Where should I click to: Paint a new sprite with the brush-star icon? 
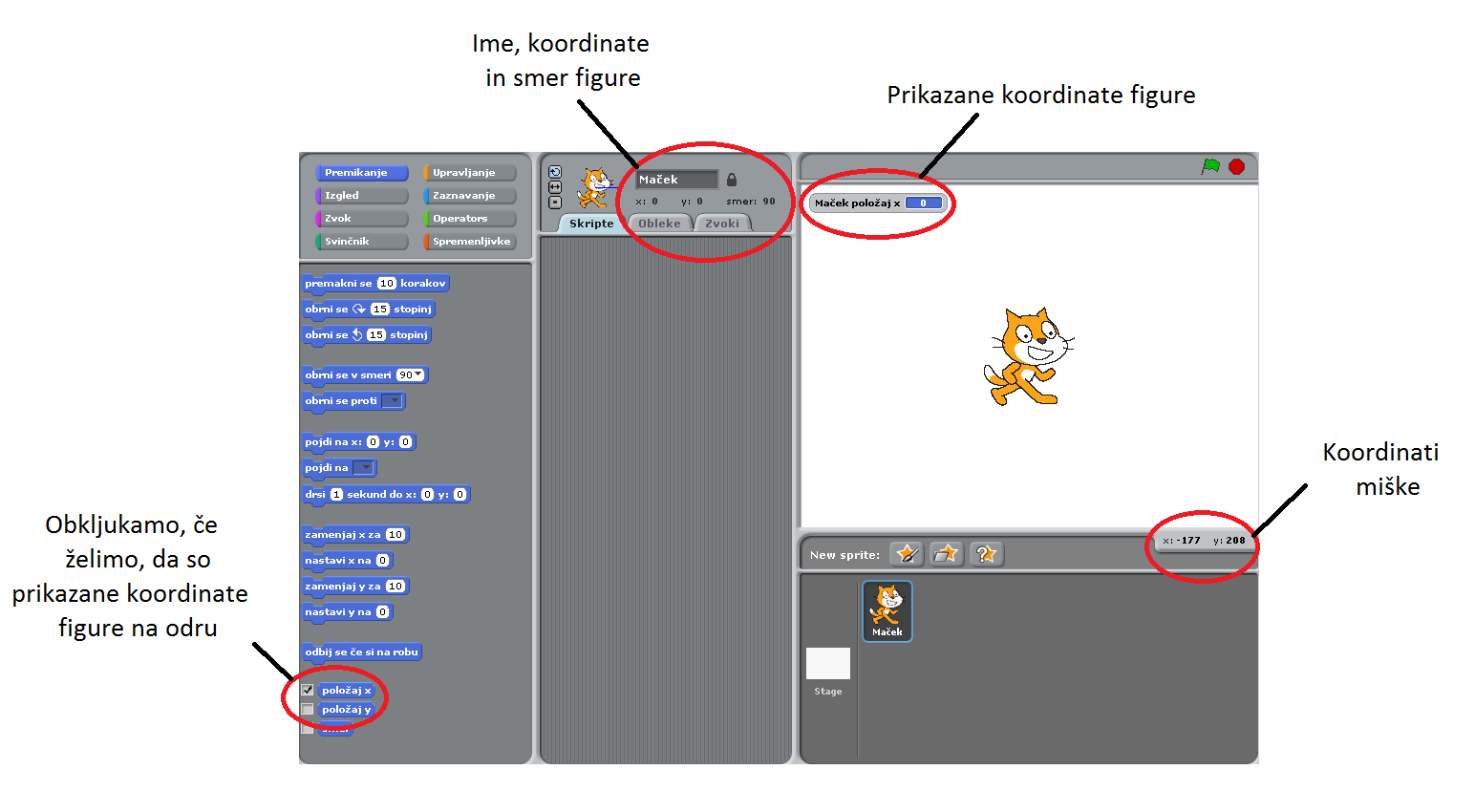(906, 554)
